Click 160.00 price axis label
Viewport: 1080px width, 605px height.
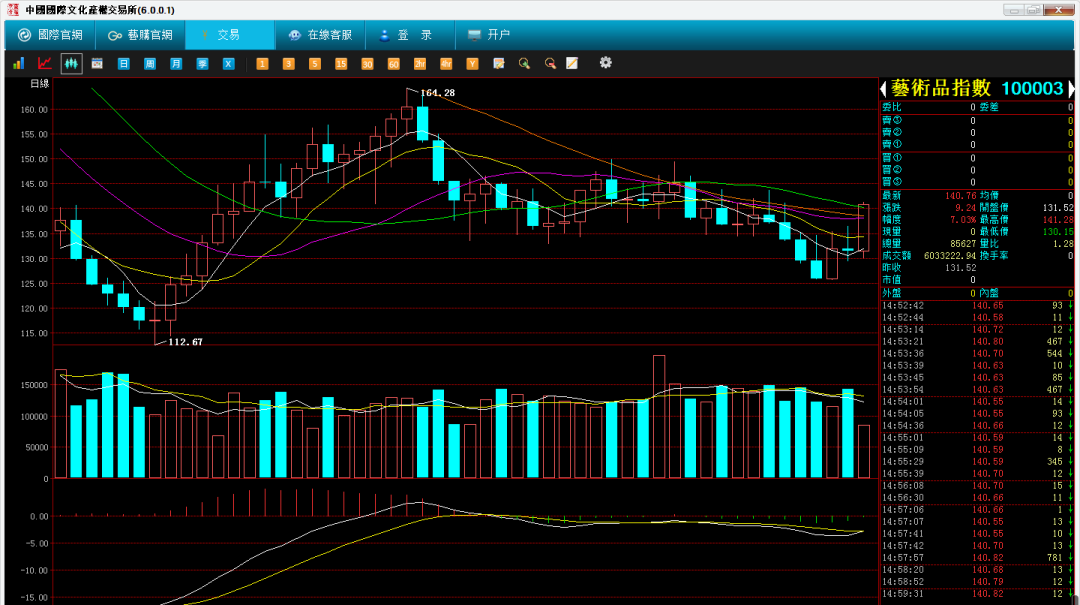[34, 110]
